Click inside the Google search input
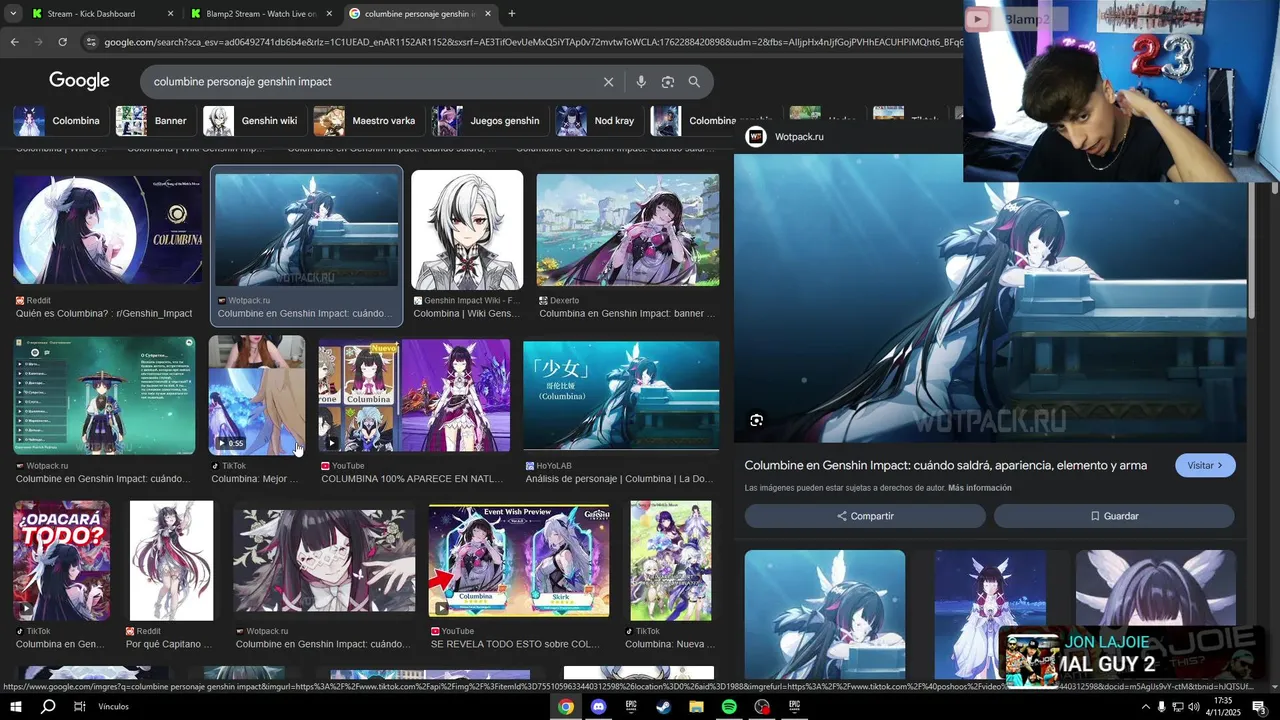This screenshot has height=720, width=1280. point(370,82)
